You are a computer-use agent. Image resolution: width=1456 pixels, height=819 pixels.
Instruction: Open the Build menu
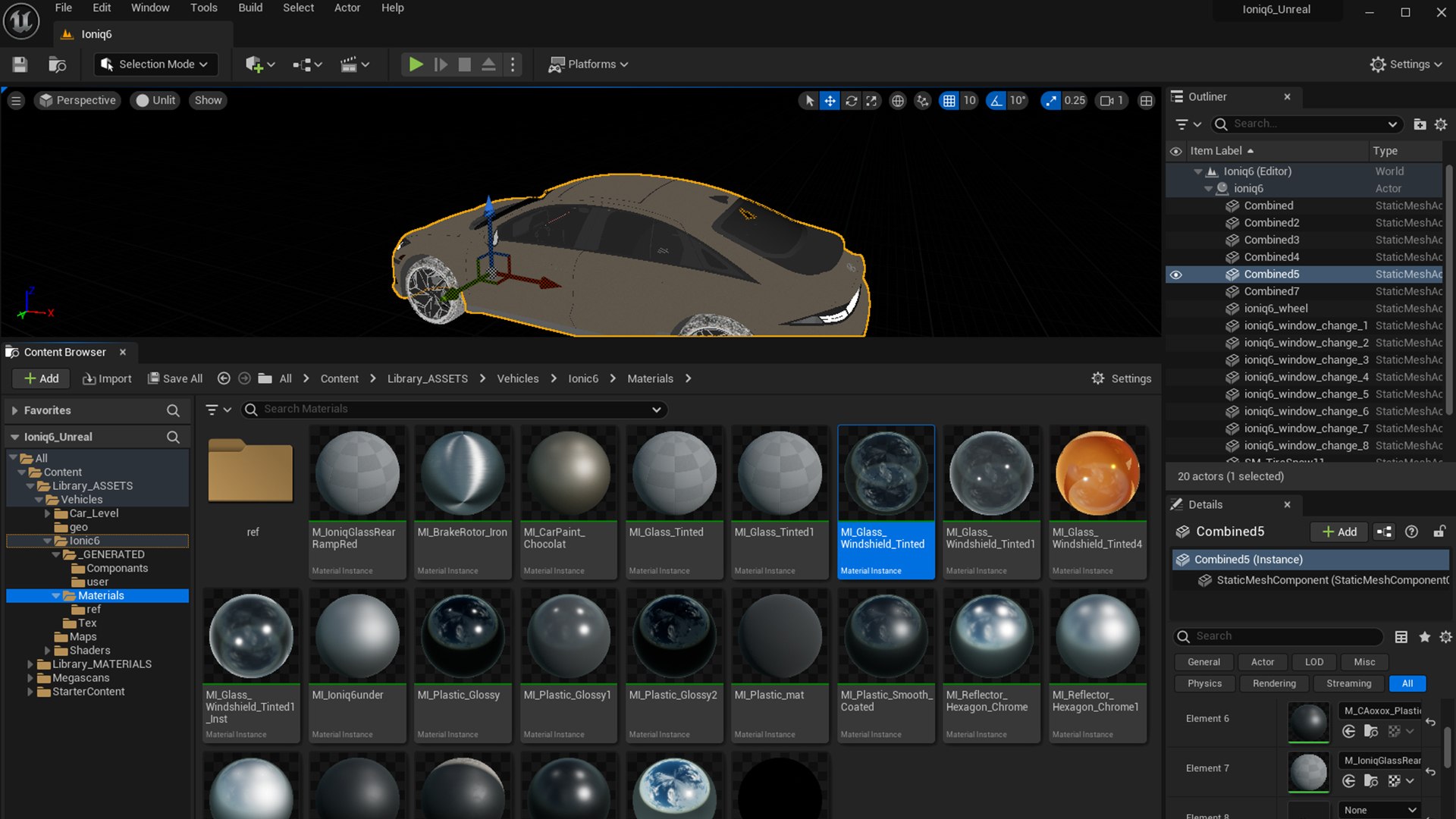(x=250, y=8)
